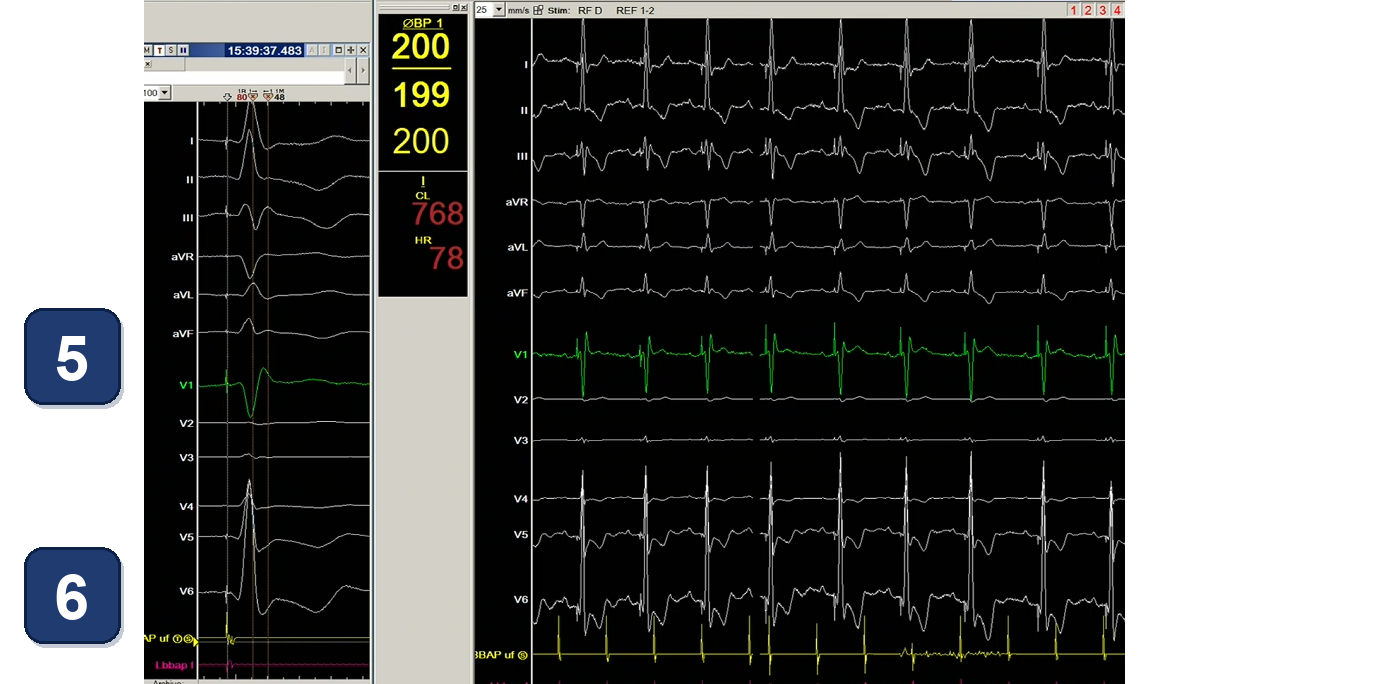Screen dimensions: 1385x684
Task: Select lead I label in review window
Action: coord(191,141)
